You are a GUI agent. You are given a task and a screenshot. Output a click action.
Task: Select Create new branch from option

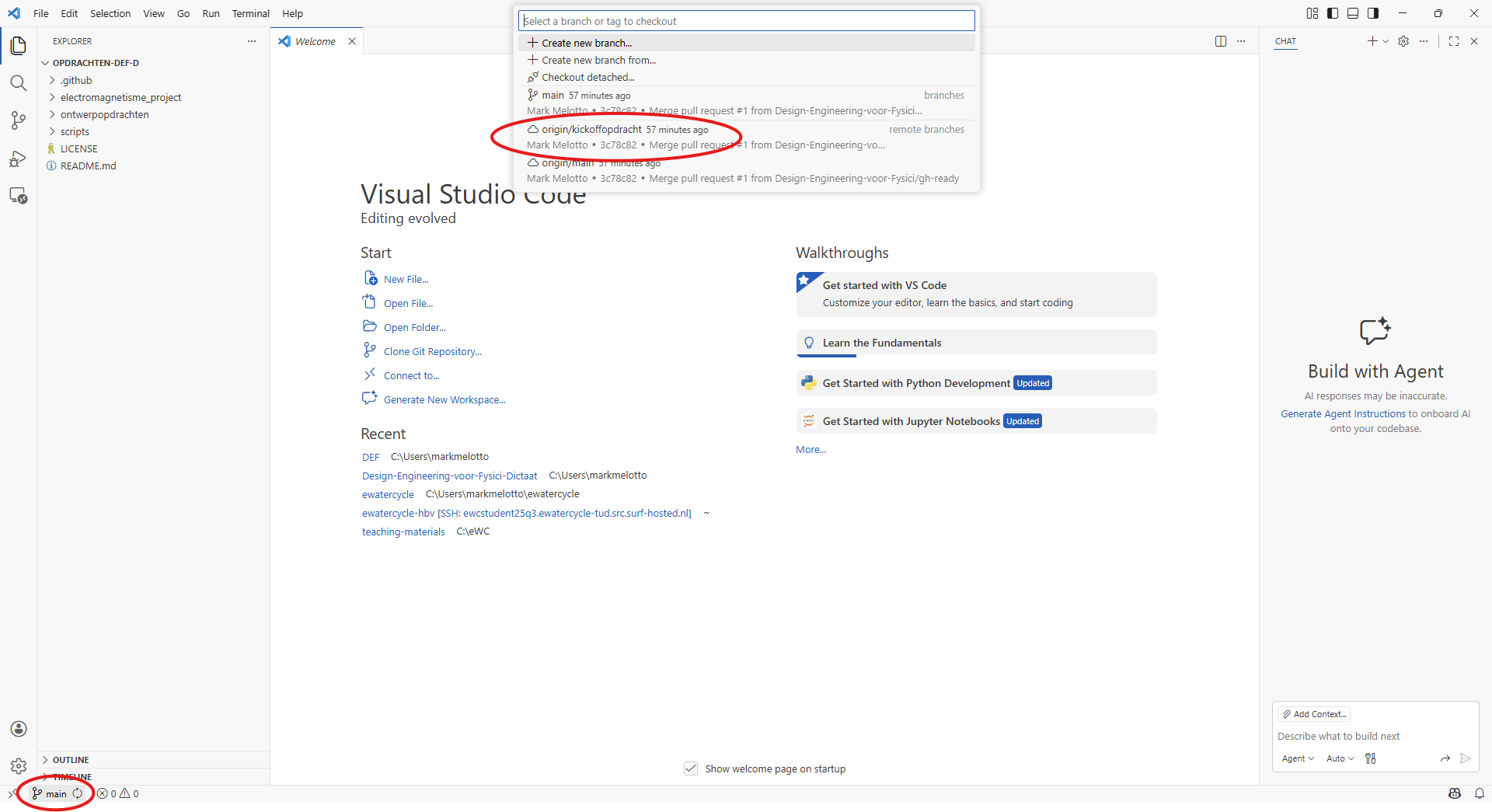747,60
